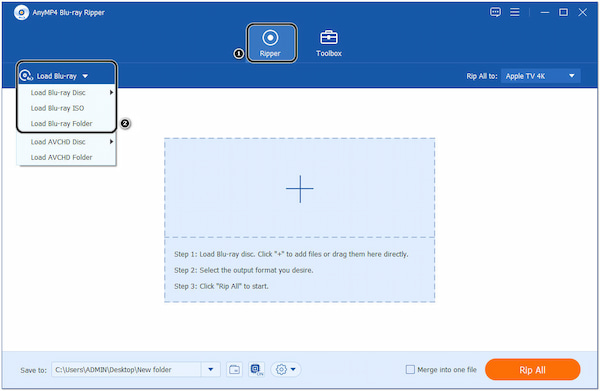The height and width of the screenshot is (391, 600).
Task: Open the hamburger menu in title bar
Action: (x=515, y=12)
